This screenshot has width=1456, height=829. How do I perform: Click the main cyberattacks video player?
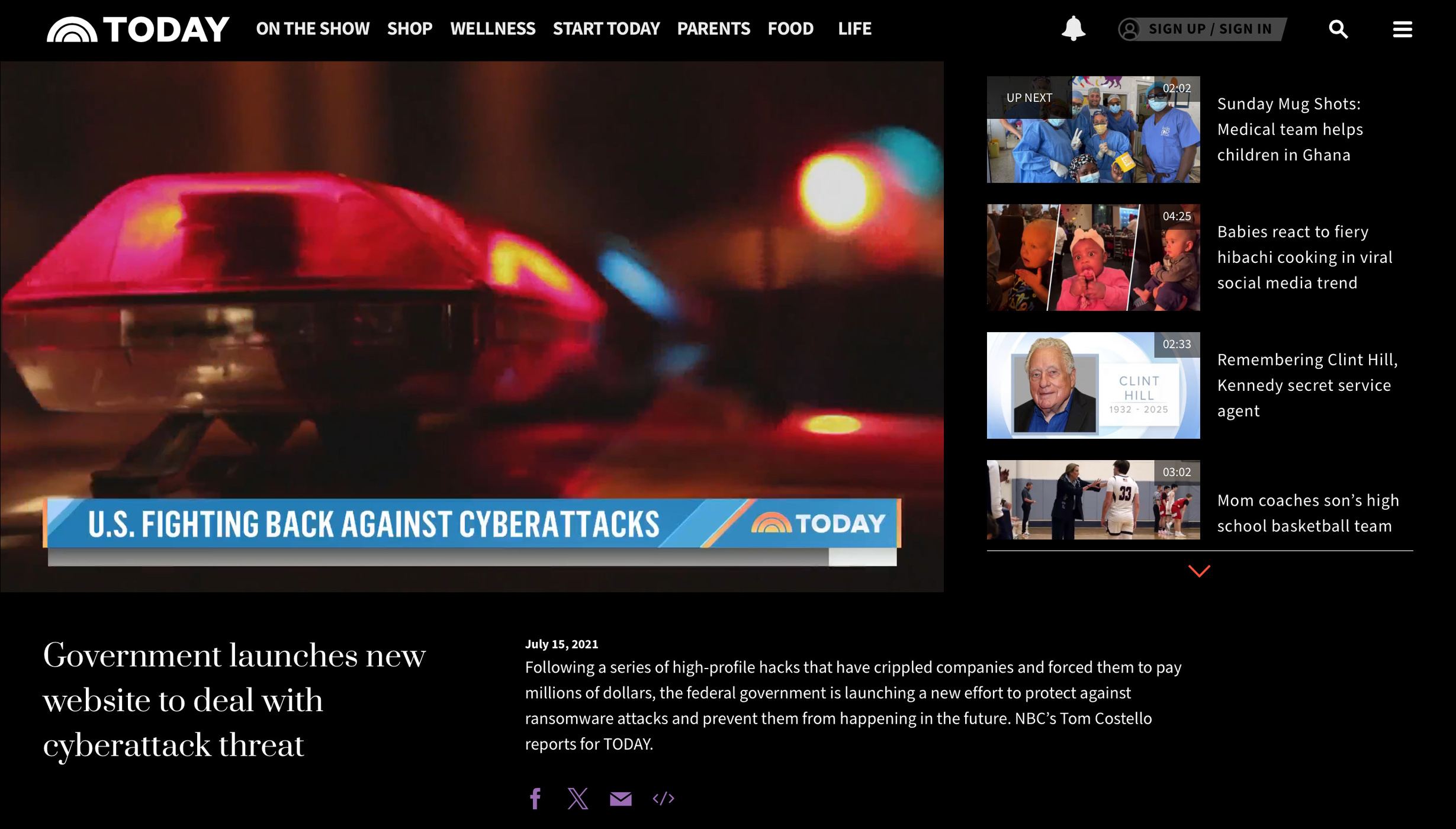472,327
